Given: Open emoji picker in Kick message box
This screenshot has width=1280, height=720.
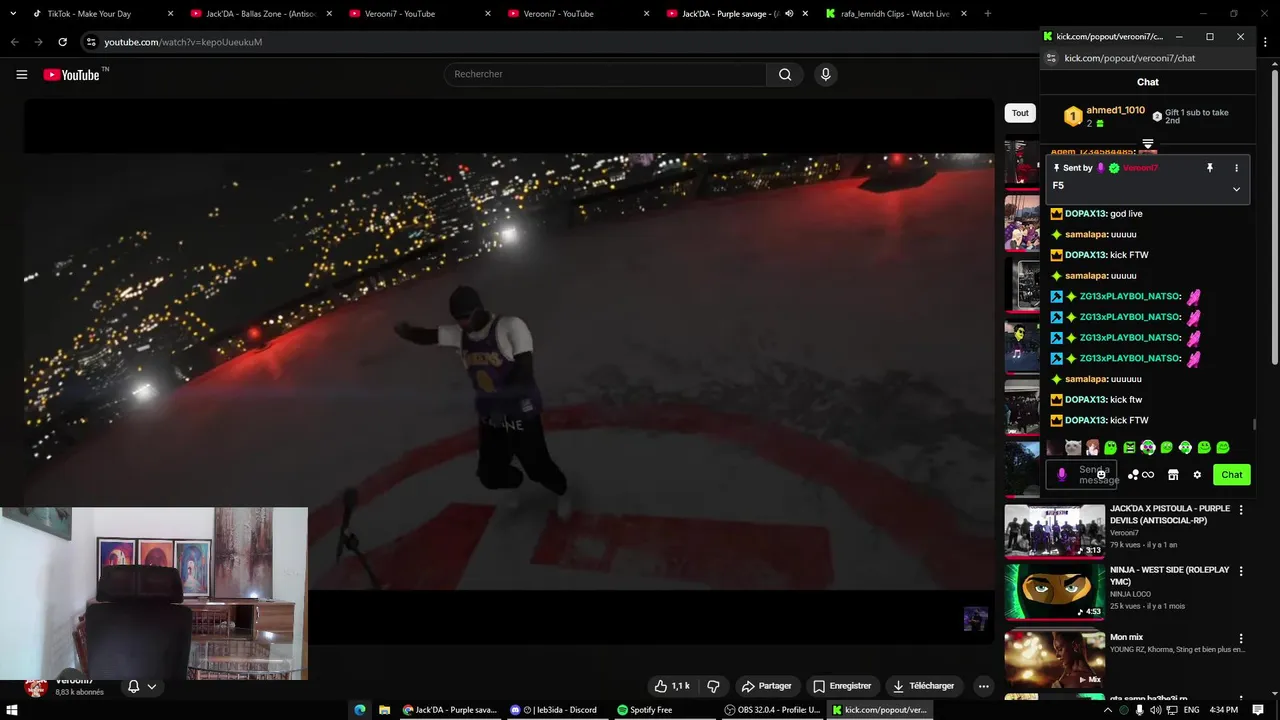Looking at the screenshot, I should pos(1101,475).
